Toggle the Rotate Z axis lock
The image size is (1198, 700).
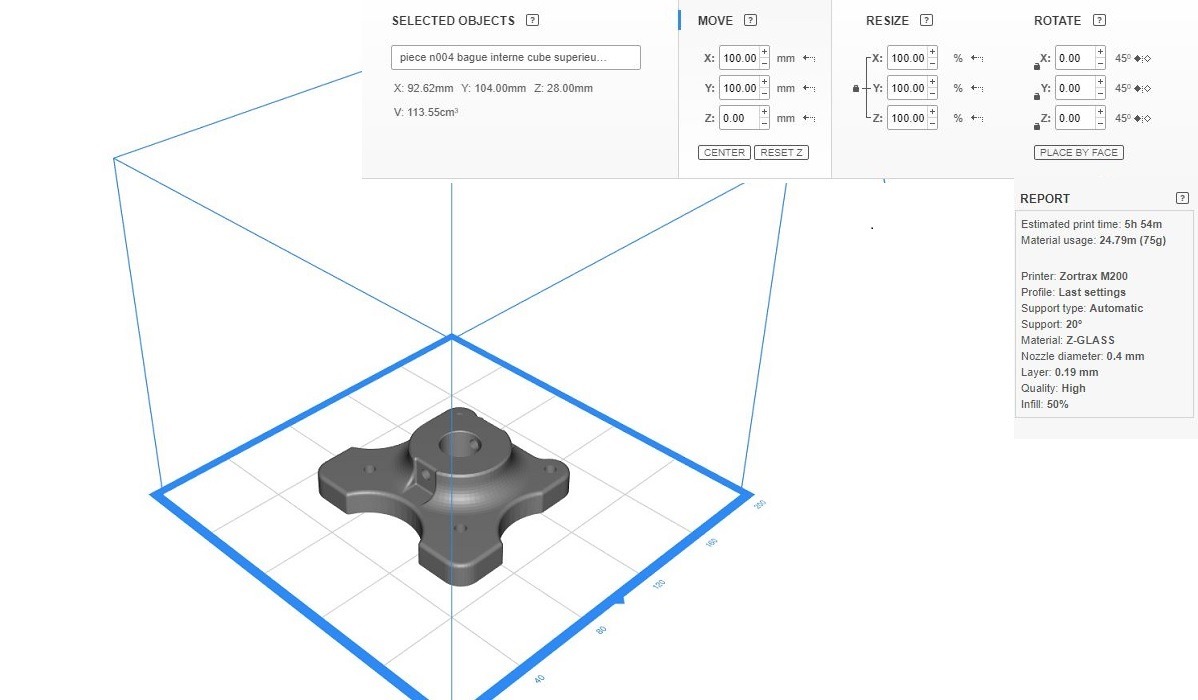1037,126
